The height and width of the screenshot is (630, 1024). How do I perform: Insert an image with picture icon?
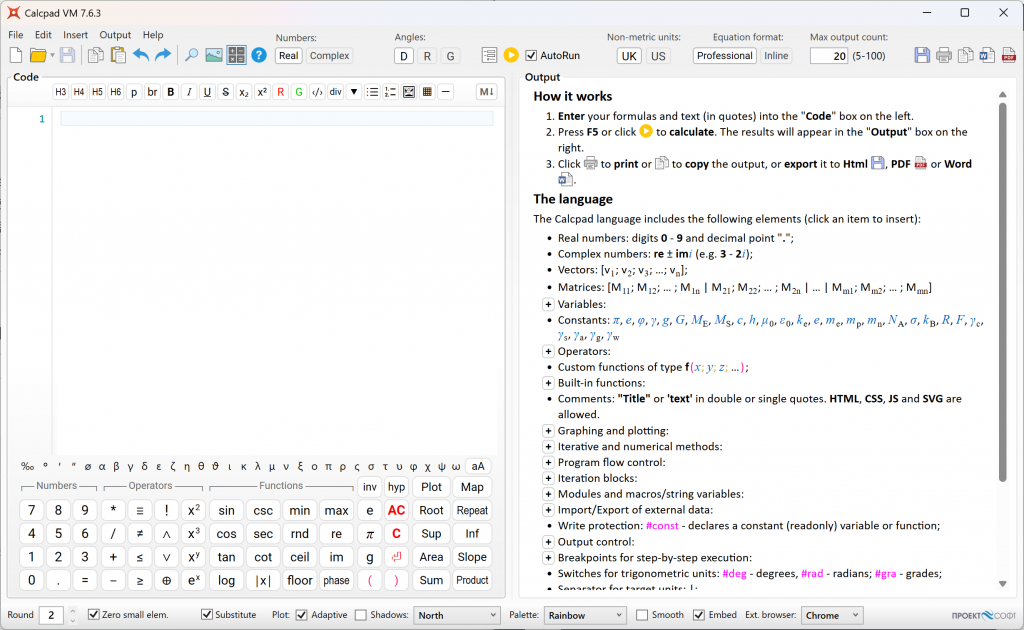[x=214, y=55]
